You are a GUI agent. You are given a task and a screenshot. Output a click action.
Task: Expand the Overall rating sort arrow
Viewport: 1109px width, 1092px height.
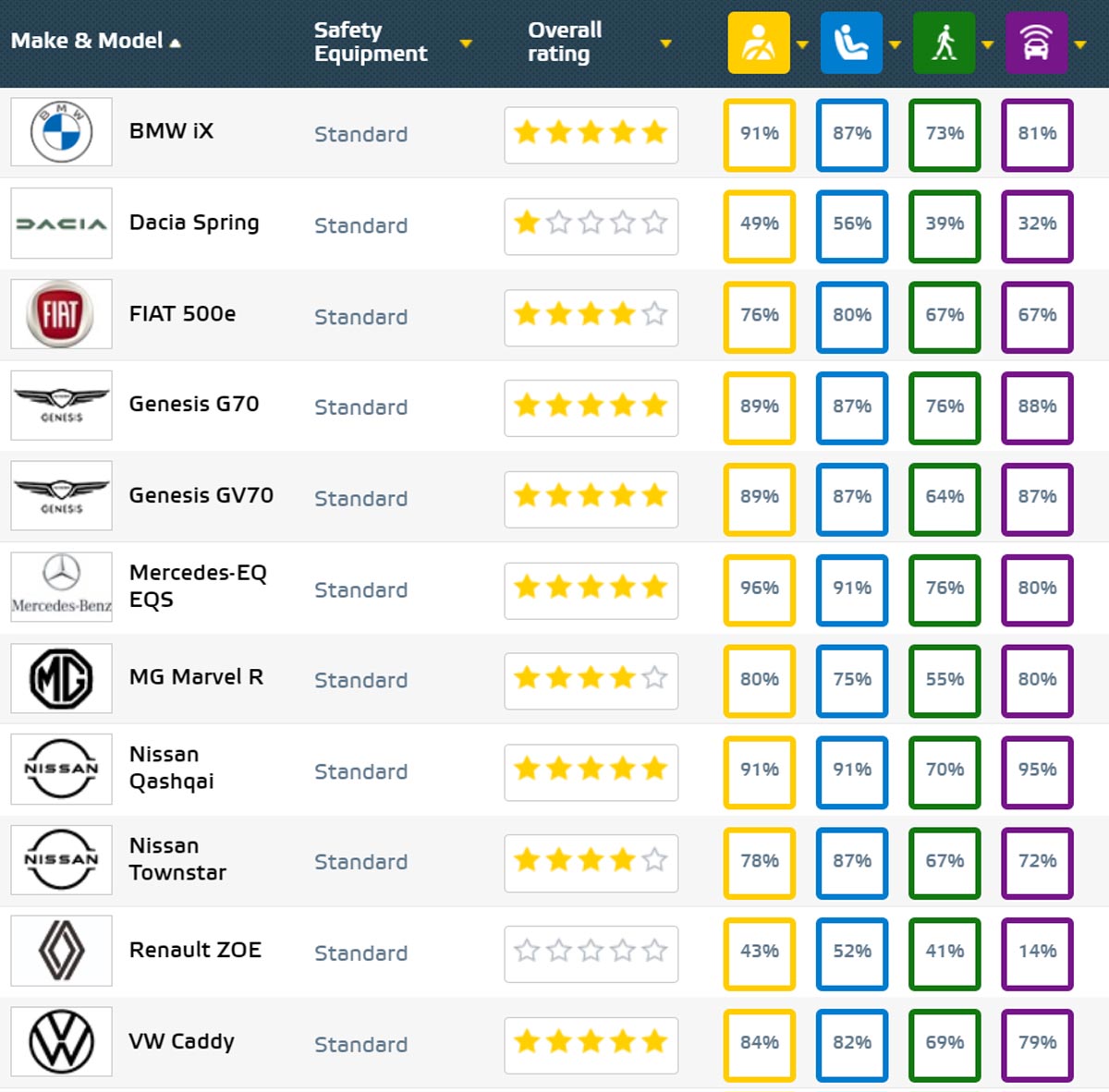[x=665, y=43]
